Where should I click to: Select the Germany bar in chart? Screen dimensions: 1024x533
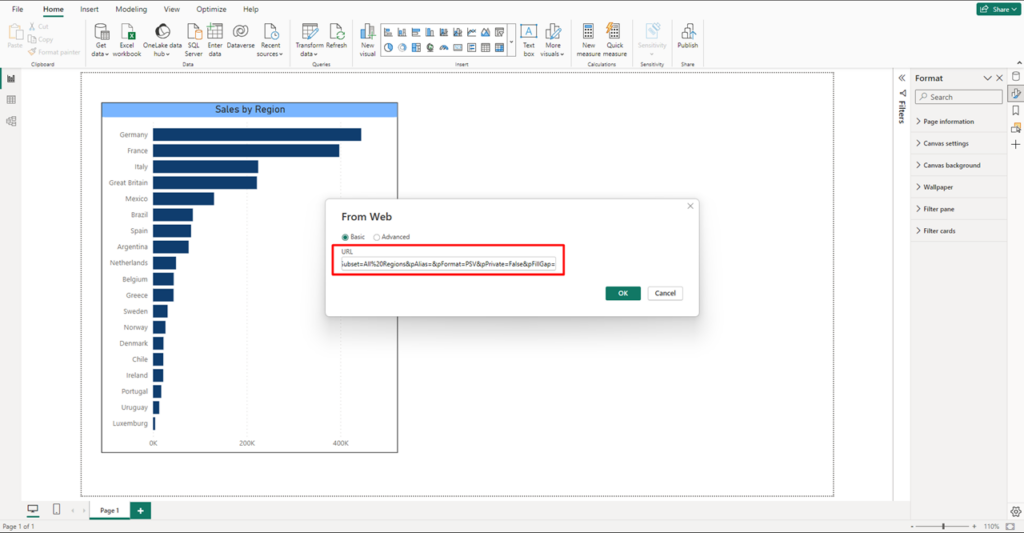[257, 135]
